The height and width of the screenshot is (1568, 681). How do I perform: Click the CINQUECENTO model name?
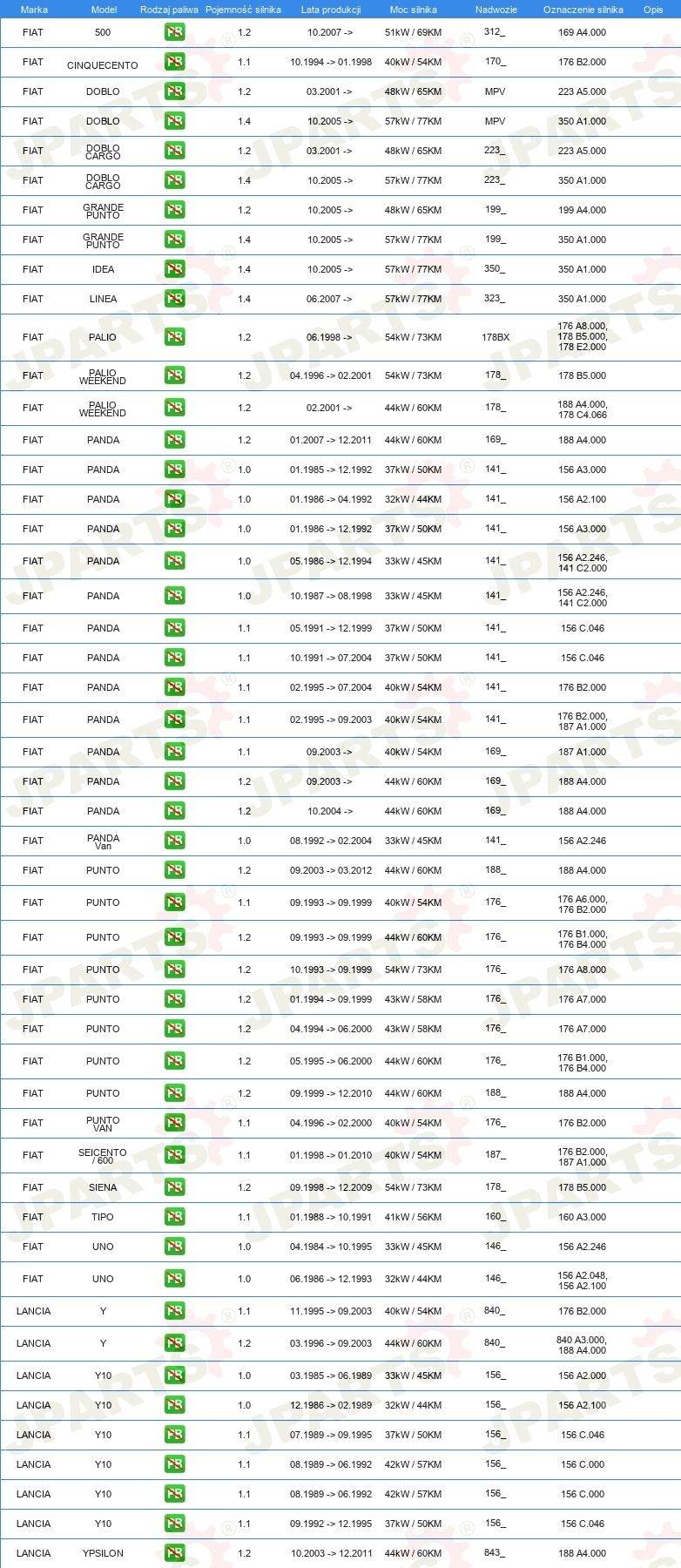[x=103, y=65]
